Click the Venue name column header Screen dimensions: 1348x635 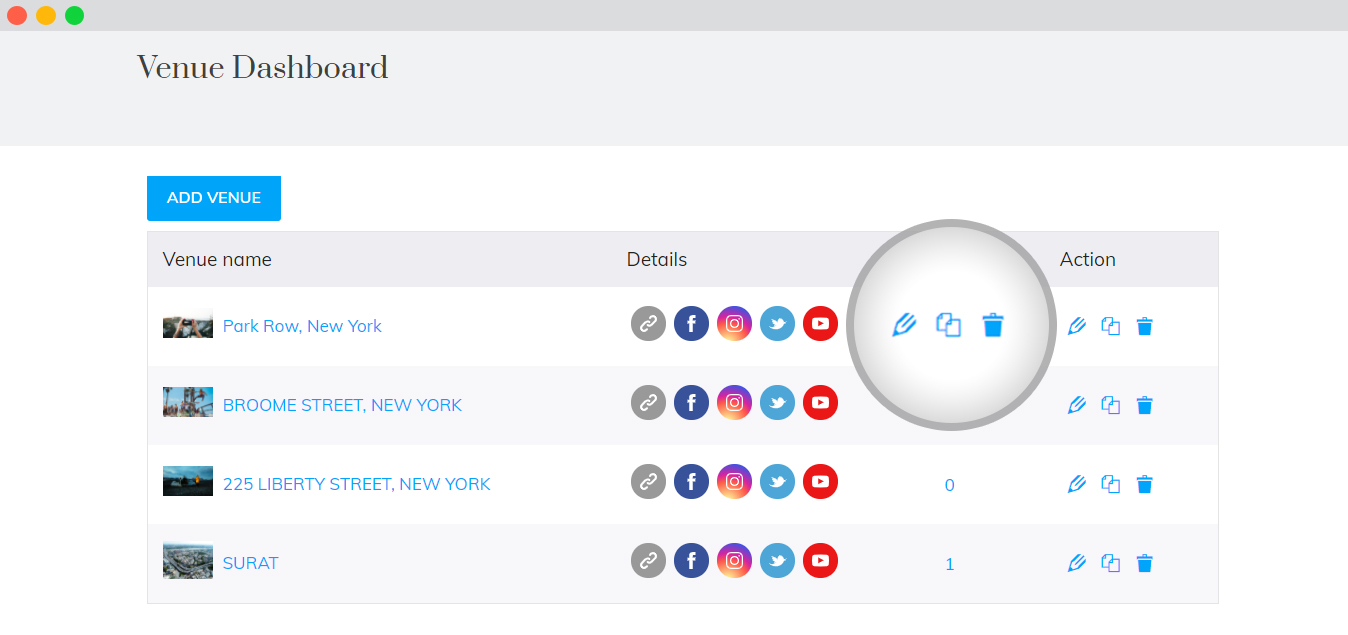[217, 260]
